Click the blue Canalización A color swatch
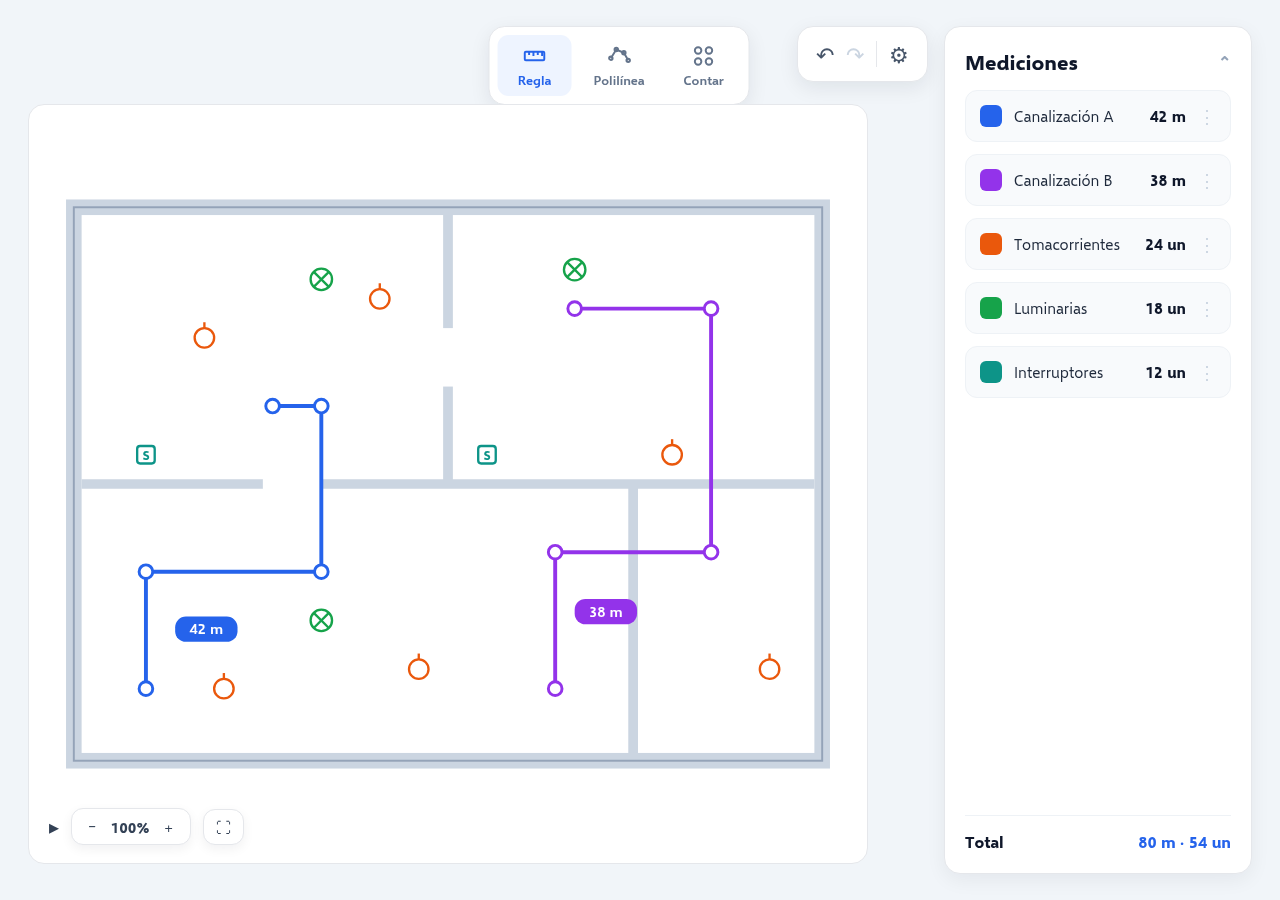This screenshot has height=900, width=1280. click(991, 116)
